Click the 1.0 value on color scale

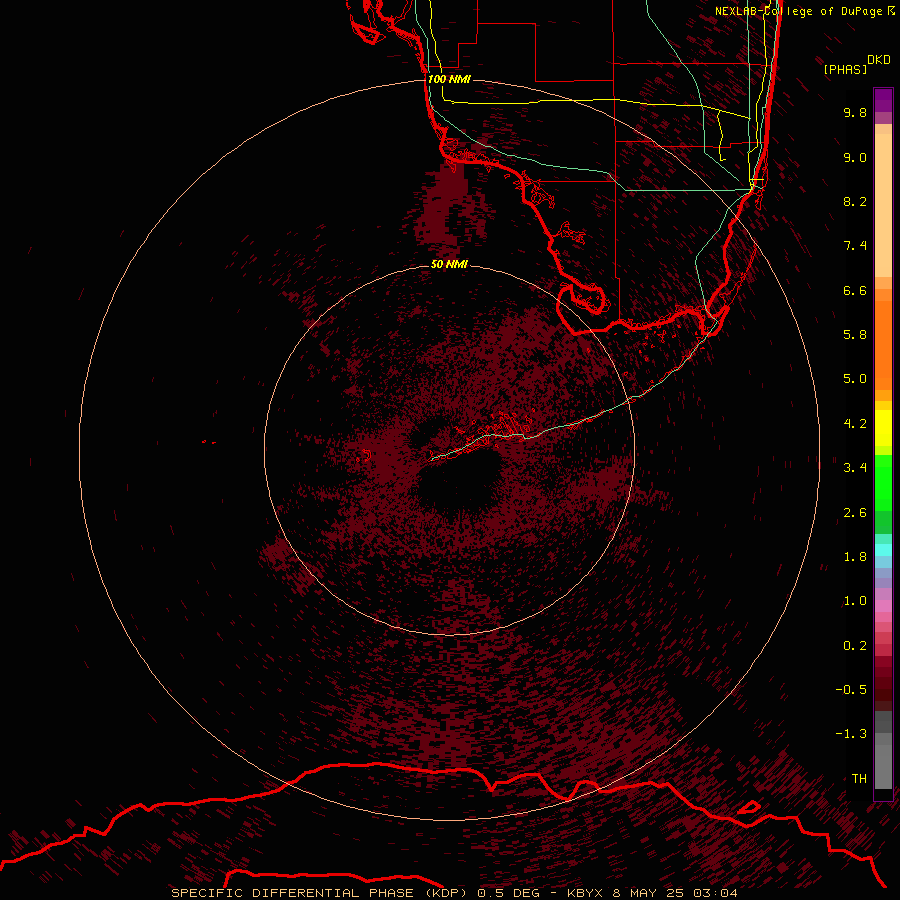[855, 601]
